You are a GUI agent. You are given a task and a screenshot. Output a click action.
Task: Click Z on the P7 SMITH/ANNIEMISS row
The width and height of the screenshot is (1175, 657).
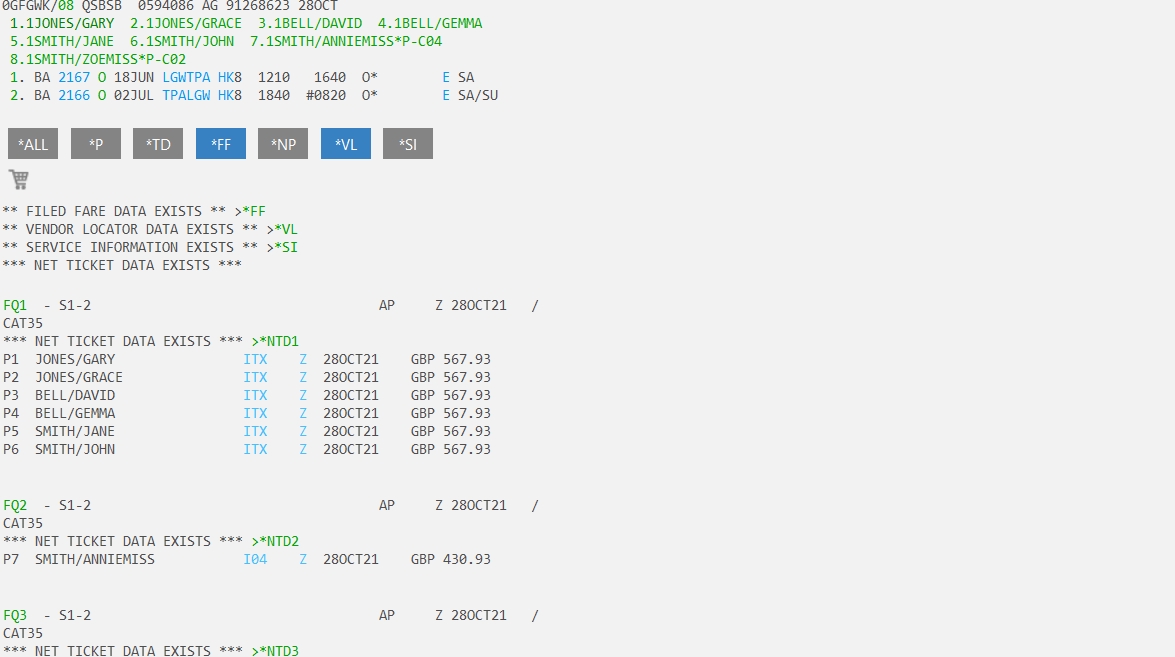pos(303,560)
